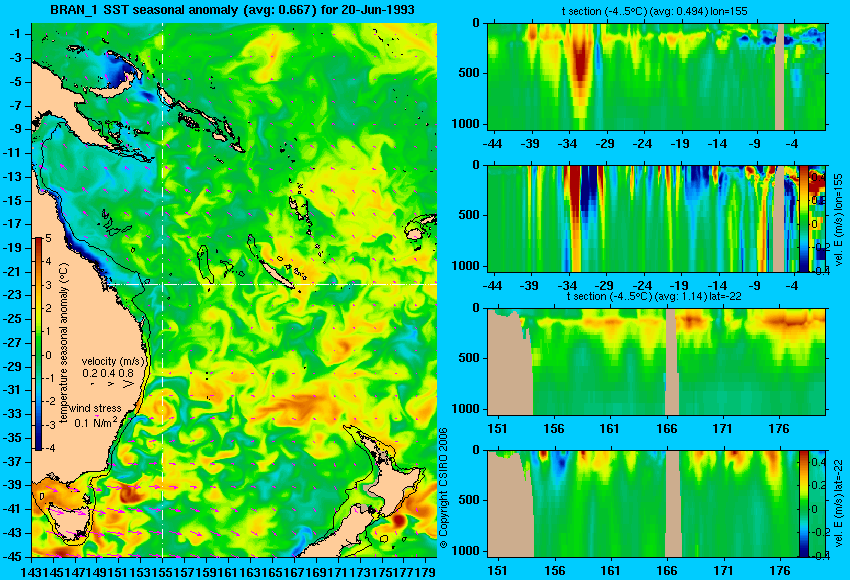
Task: Click the tan seafloor block in the lat=-22 temperature section
Action: click(508, 369)
